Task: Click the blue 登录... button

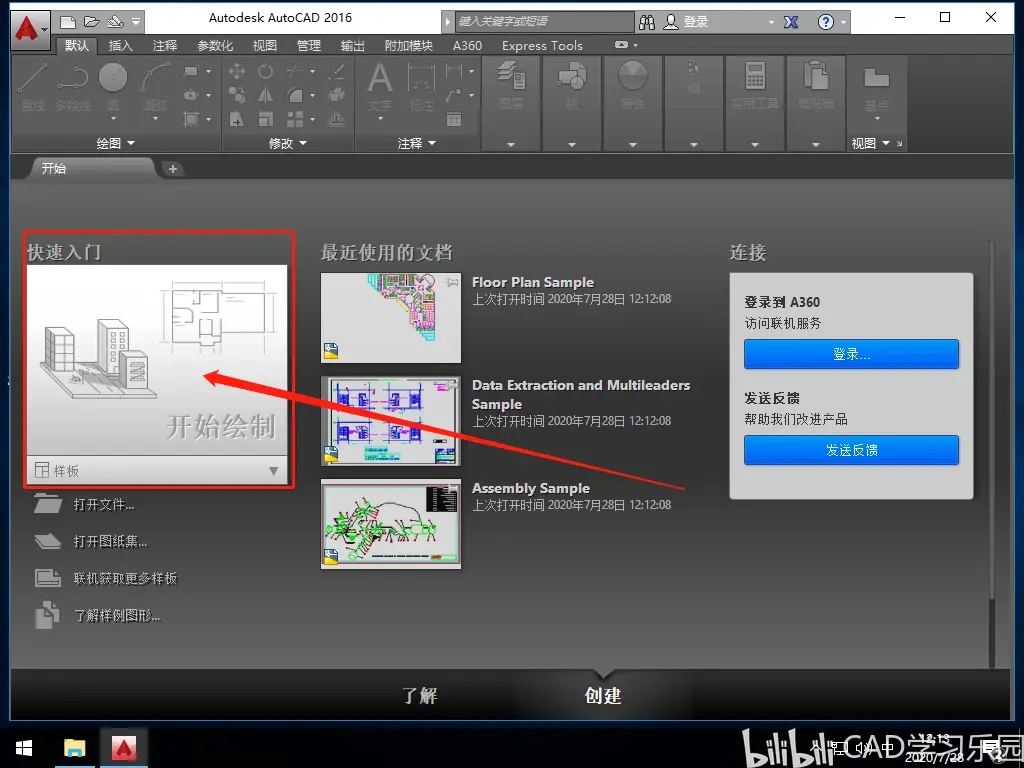Action: [851, 354]
